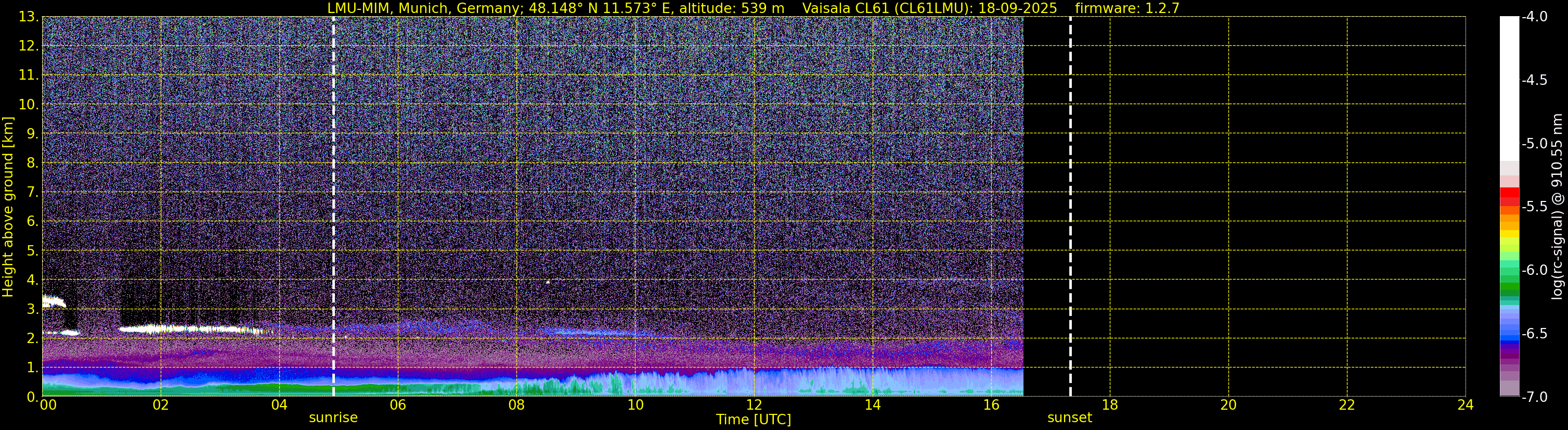
Task: Click the time axis tick label '18'
Action: point(1110,404)
